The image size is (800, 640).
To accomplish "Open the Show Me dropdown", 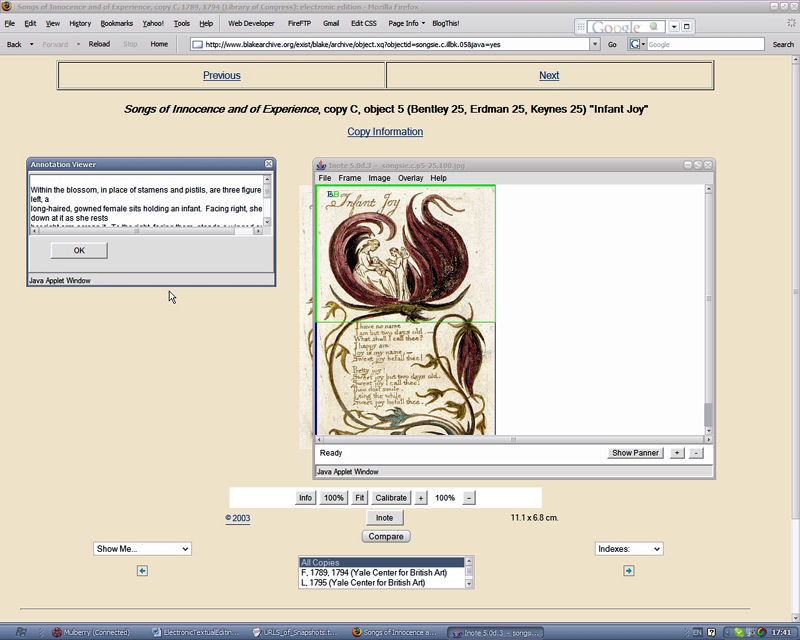I will 142,548.
